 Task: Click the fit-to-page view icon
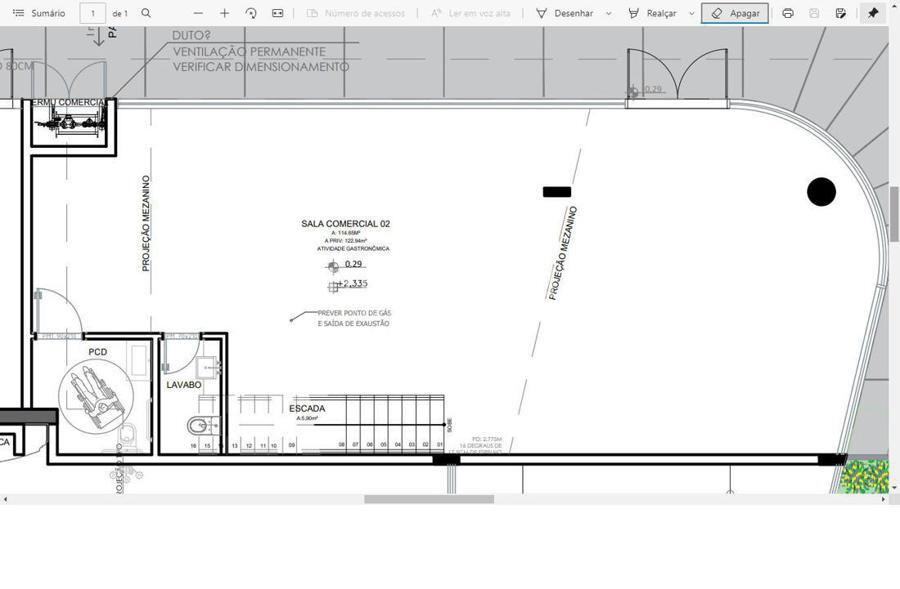[277, 13]
